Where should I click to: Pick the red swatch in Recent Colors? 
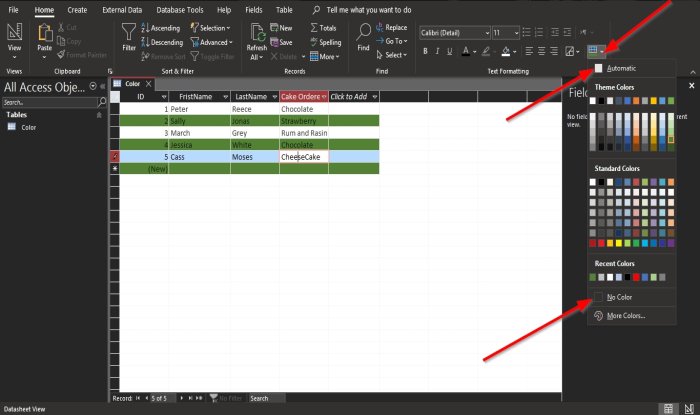point(636,277)
